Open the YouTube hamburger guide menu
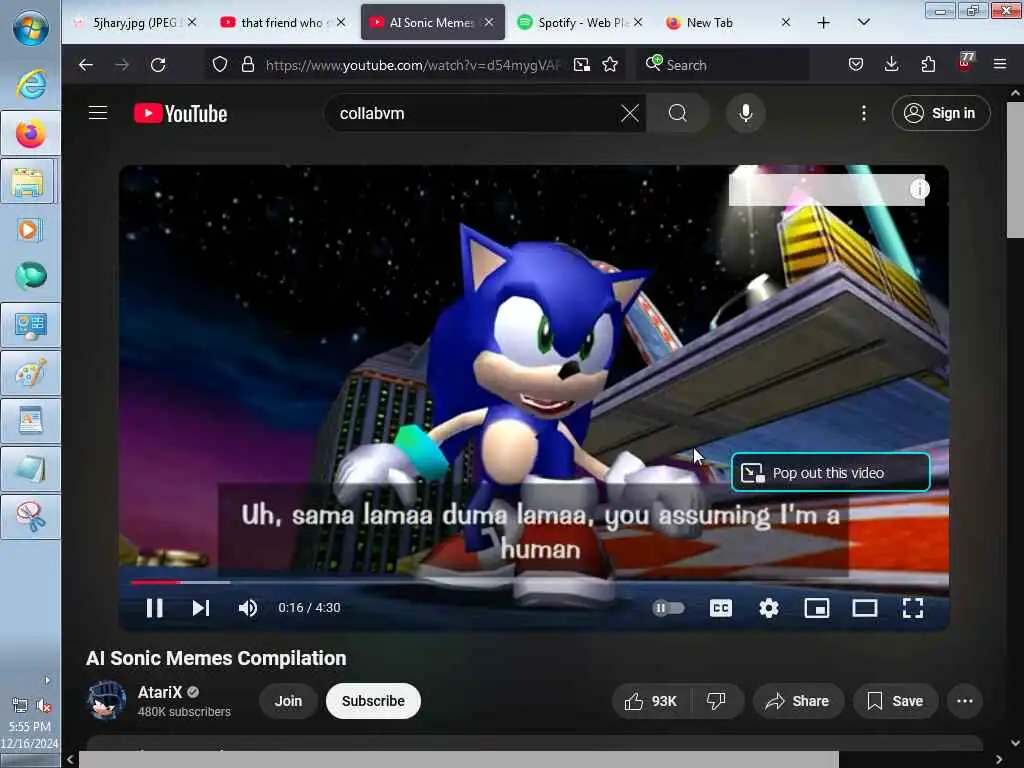 (98, 113)
